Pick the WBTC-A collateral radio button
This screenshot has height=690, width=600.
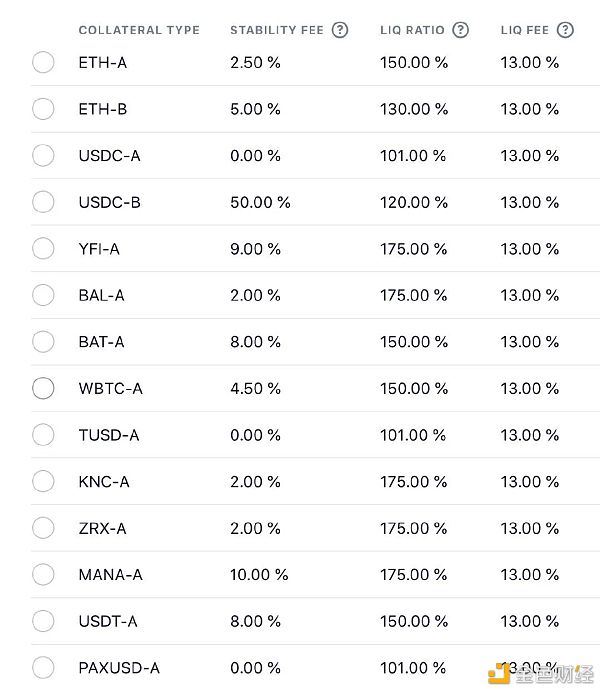click(43, 388)
